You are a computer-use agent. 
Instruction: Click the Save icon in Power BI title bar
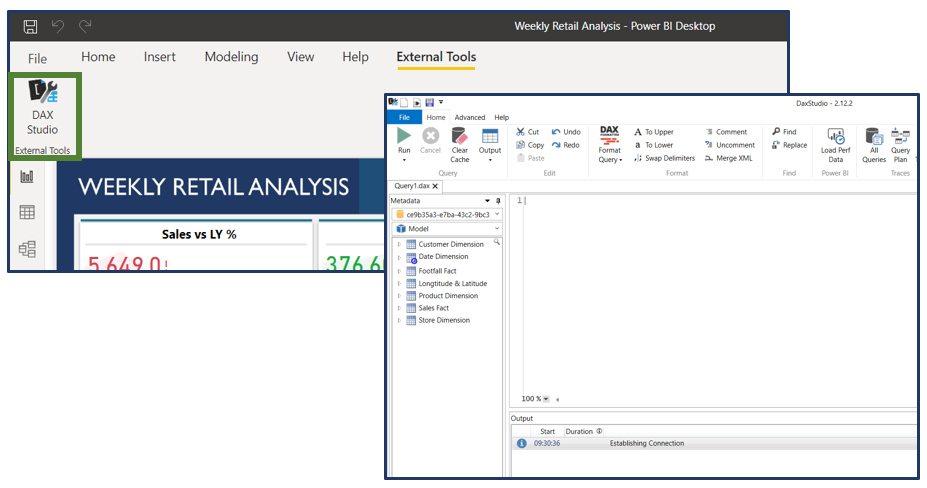30,26
